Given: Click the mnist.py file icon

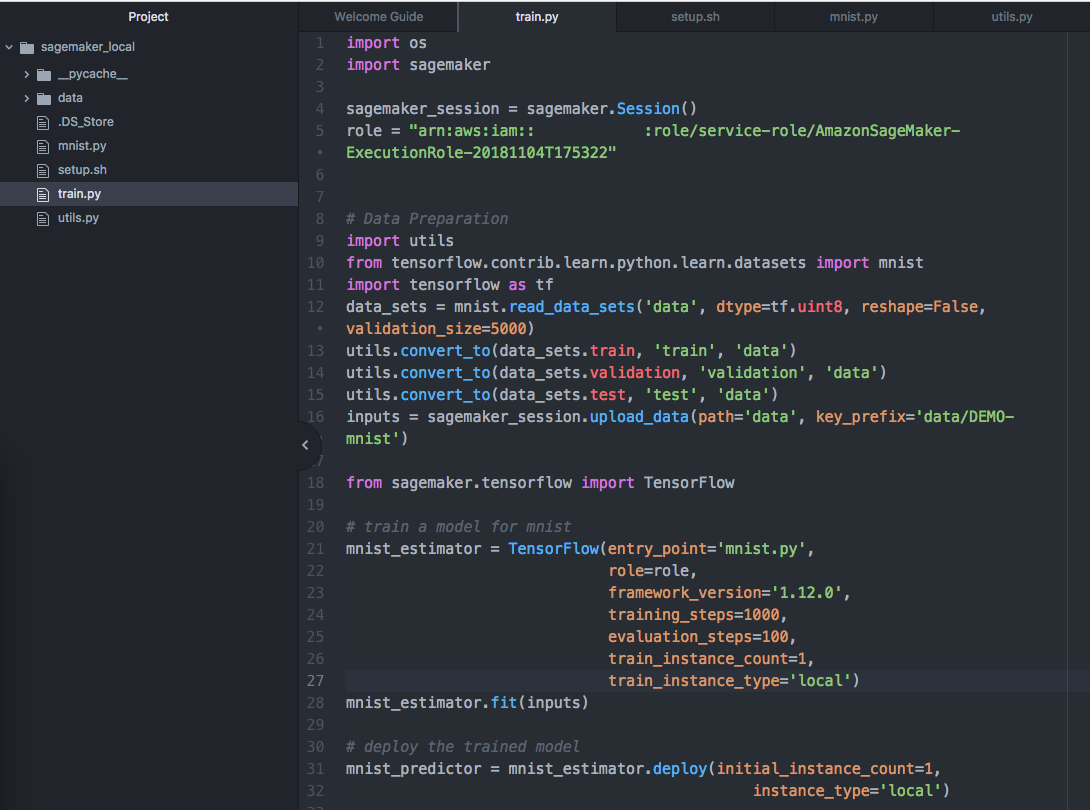Looking at the screenshot, I should click(x=43, y=147).
